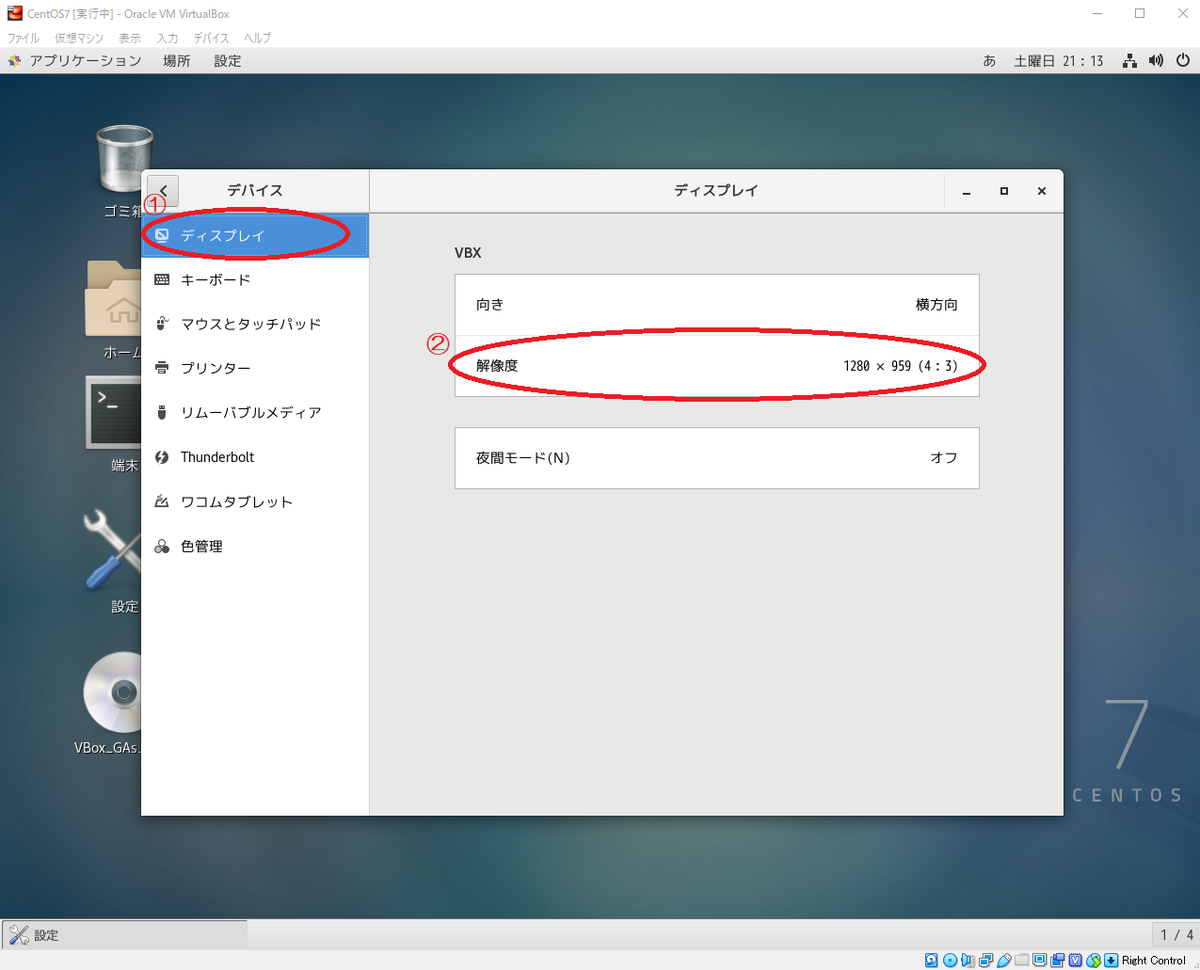Open Thunderbolt settings panel
This screenshot has height=970, width=1200.
coord(255,457)
